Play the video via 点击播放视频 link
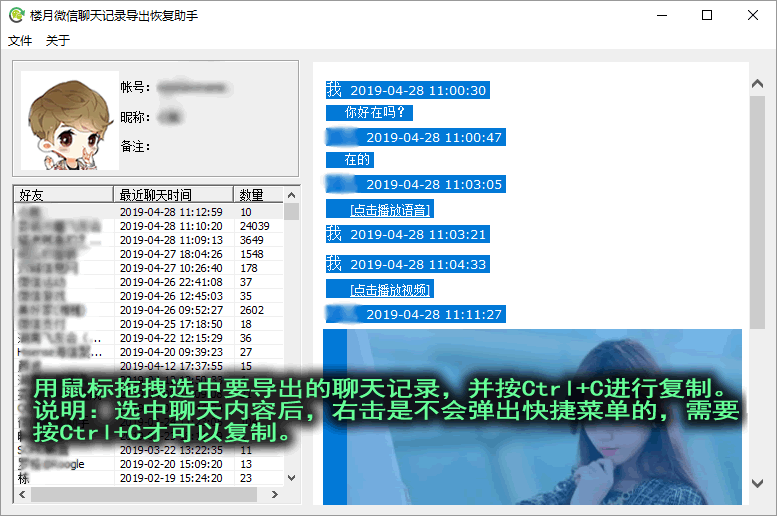777x516 pixels. tap(389, 289)
